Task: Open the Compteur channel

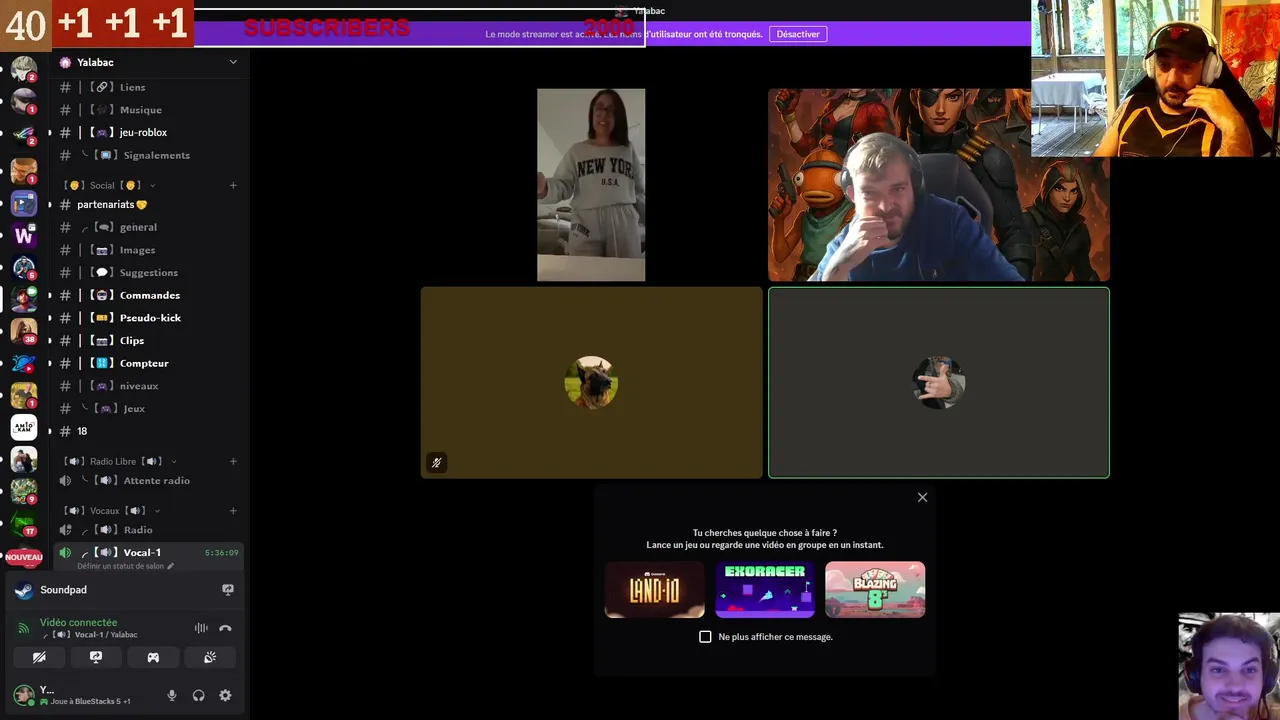Action: point(148,363)
